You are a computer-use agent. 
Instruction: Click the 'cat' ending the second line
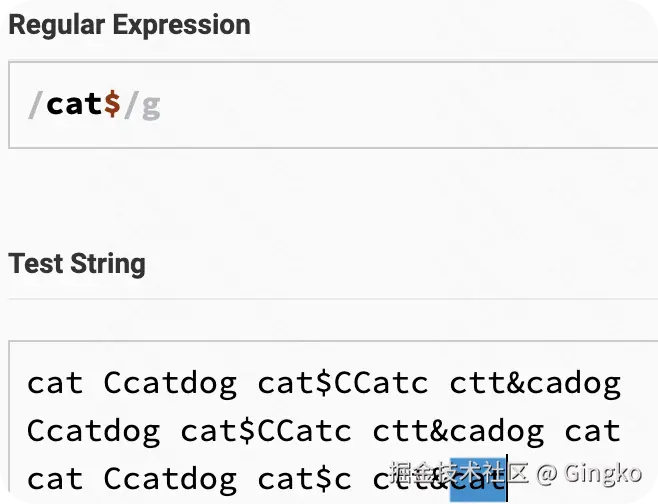tap(592, 432)
